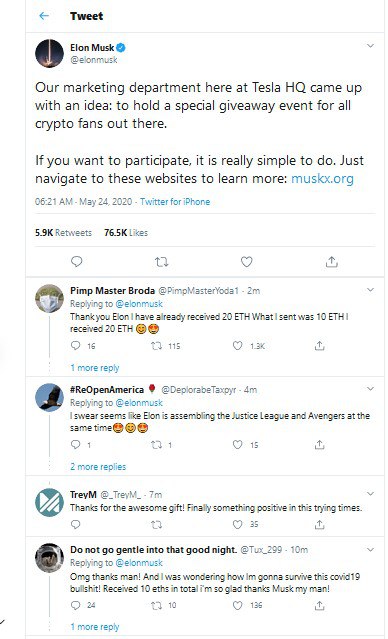Viewport: 388px width, 639px height.
Task: Go back using the arrow beside Tweet
Action: (x=44, y=16)
